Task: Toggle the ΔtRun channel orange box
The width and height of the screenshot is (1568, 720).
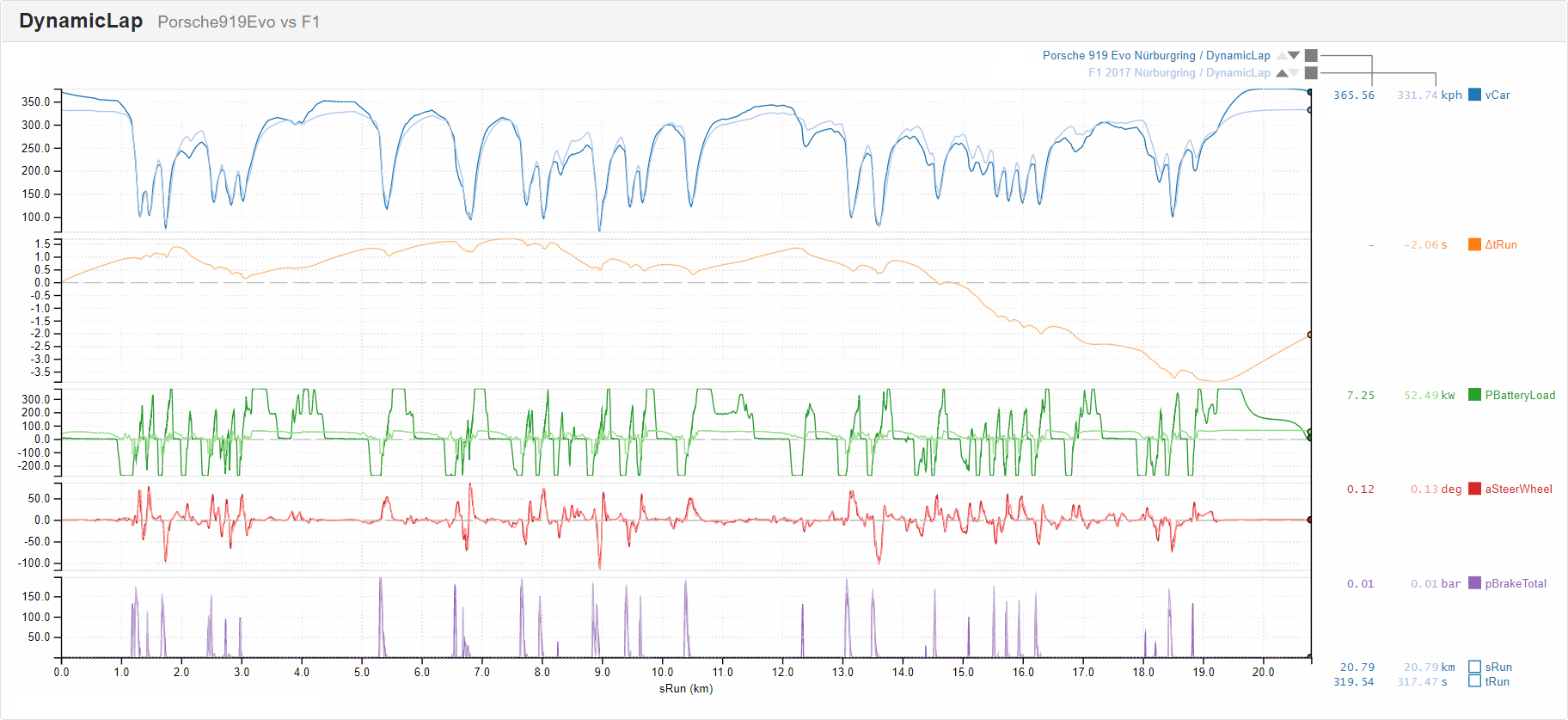Action: tap(1474, 244)
